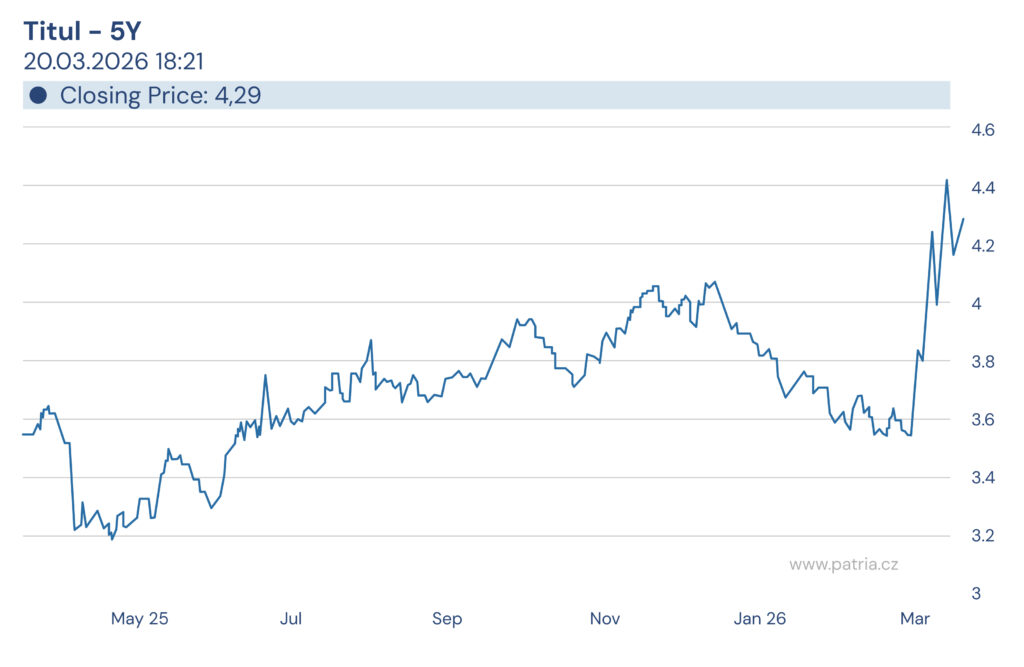Select the 20.03.2026 18:21 timestamp text
Screen dimensions: 1024x667
tap(113, 61)
